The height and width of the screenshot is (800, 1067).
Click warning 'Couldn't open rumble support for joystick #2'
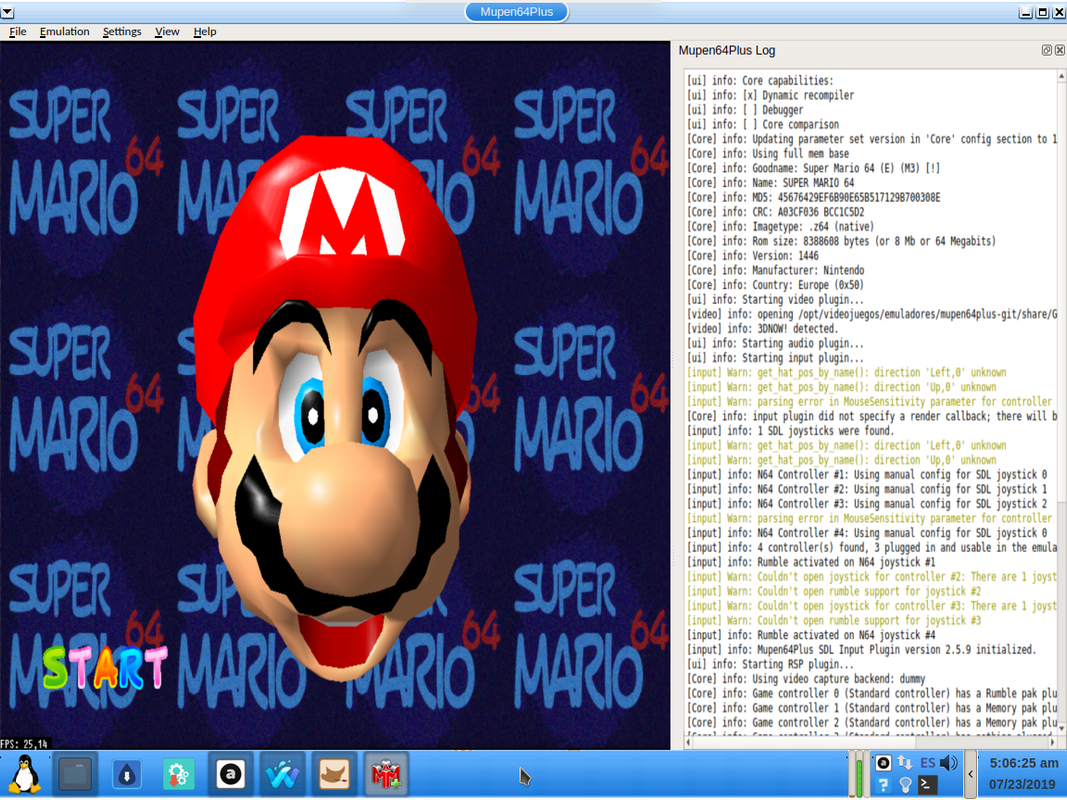tap(834, 591)
